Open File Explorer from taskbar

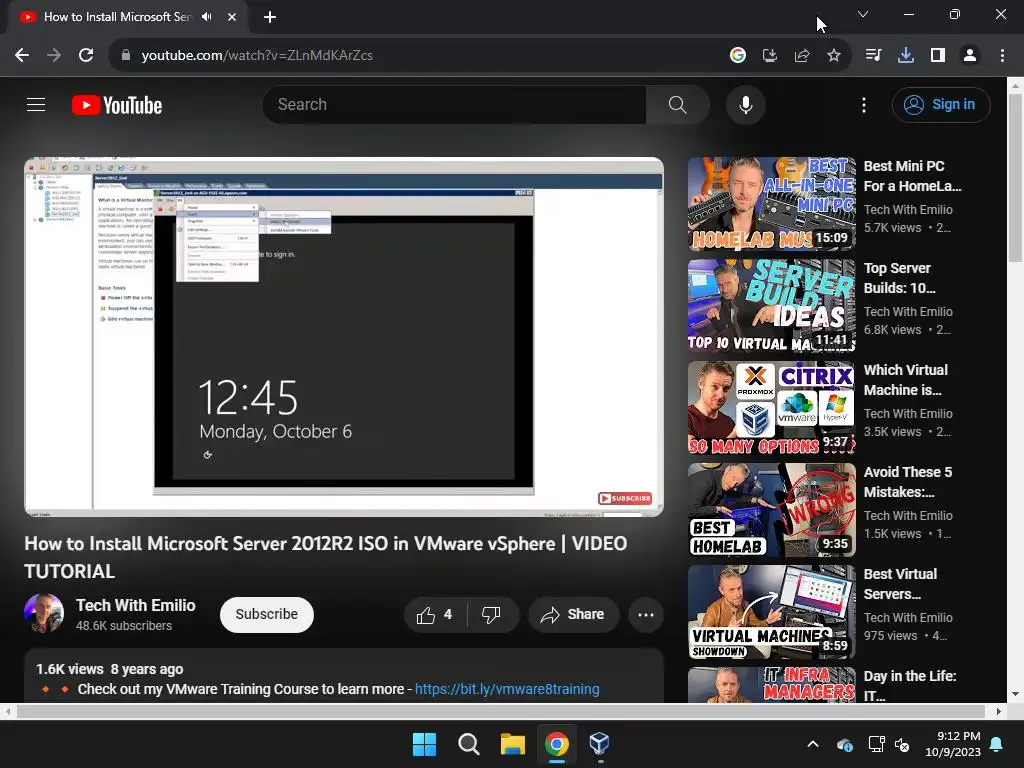point(513,744)
